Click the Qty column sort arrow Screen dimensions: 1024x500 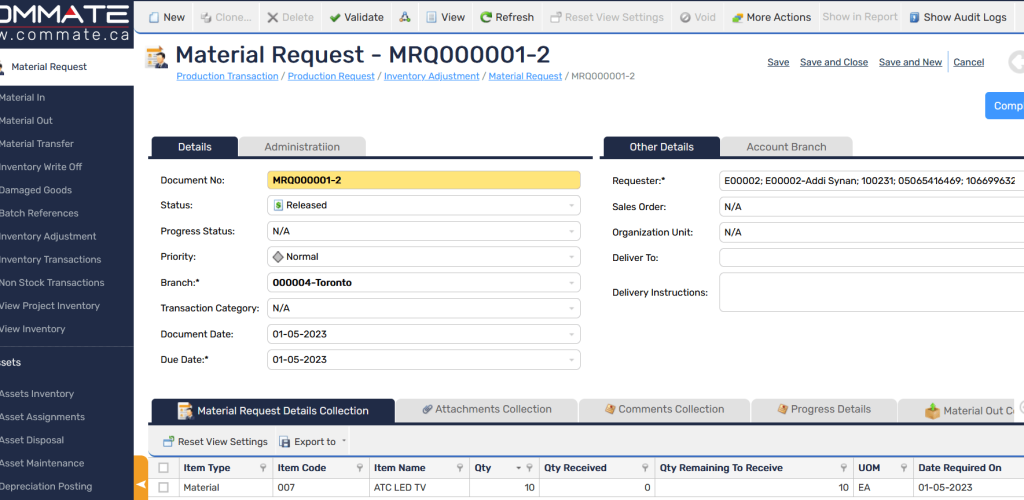(519, 468)
